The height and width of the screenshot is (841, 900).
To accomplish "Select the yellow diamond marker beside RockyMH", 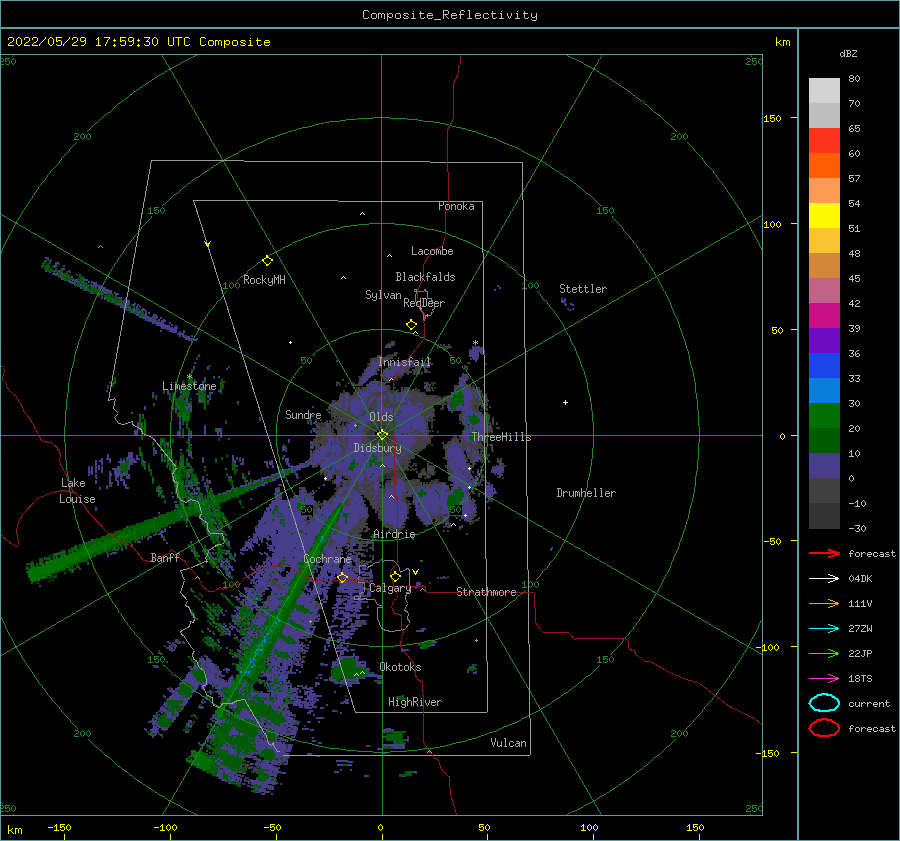I will 267,261.
